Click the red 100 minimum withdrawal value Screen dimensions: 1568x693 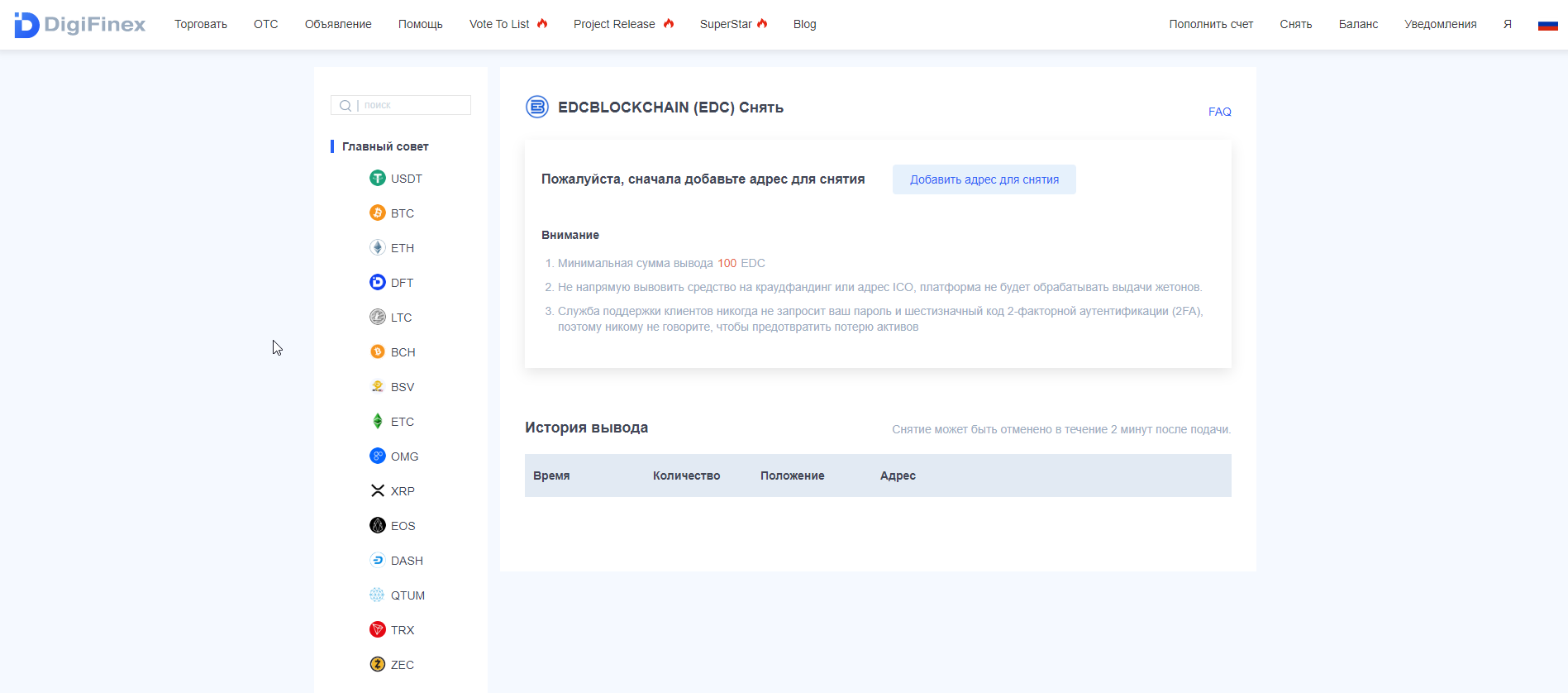[727, 263]
